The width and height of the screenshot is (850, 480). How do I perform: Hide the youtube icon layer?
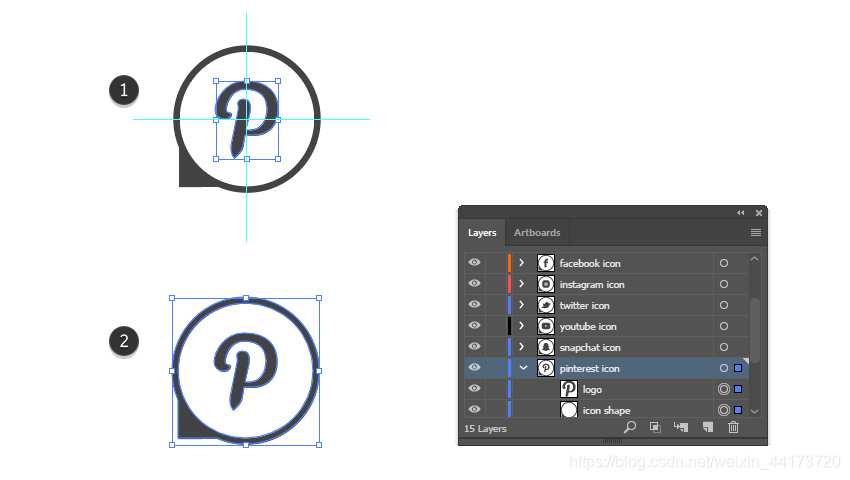tap(474, 326)
